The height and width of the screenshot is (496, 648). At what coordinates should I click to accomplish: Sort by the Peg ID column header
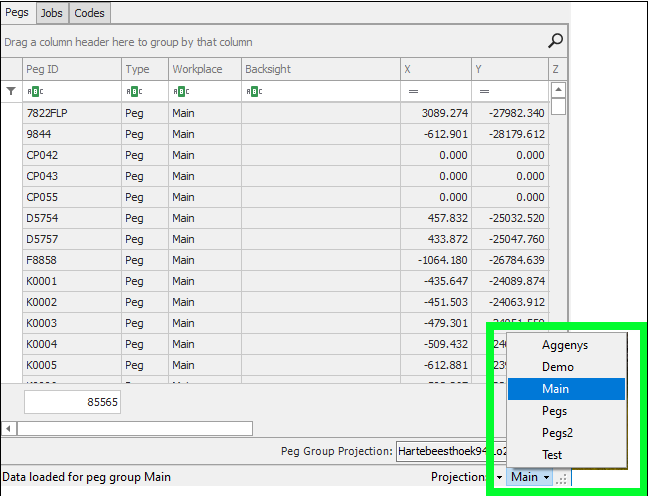tap(70, 69)
